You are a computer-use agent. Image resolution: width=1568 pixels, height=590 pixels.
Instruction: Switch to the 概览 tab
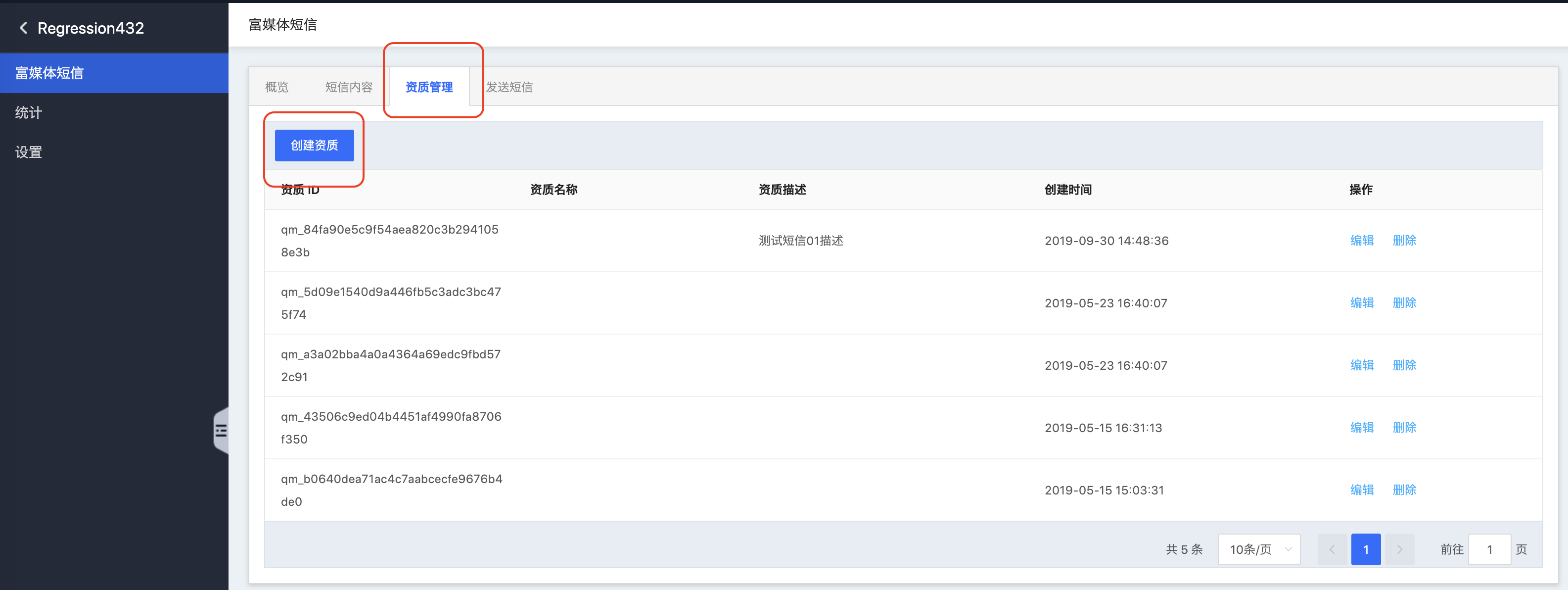[x=277, y=87]
